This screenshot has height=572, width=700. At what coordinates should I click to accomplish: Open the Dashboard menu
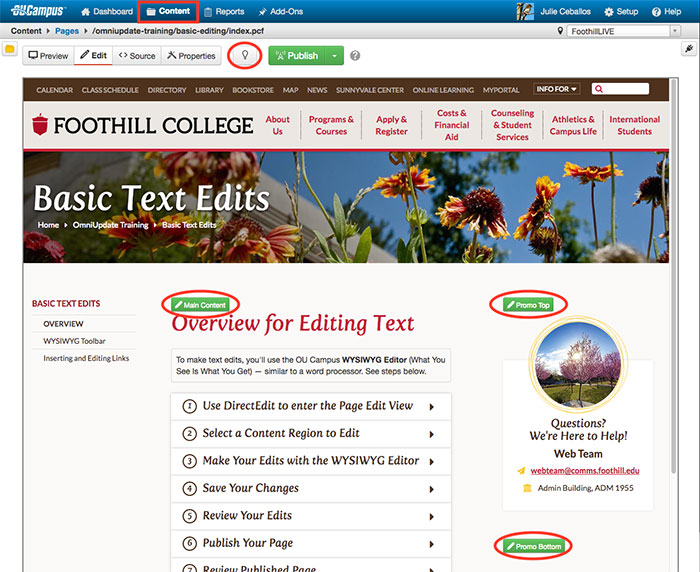point(107,12)
